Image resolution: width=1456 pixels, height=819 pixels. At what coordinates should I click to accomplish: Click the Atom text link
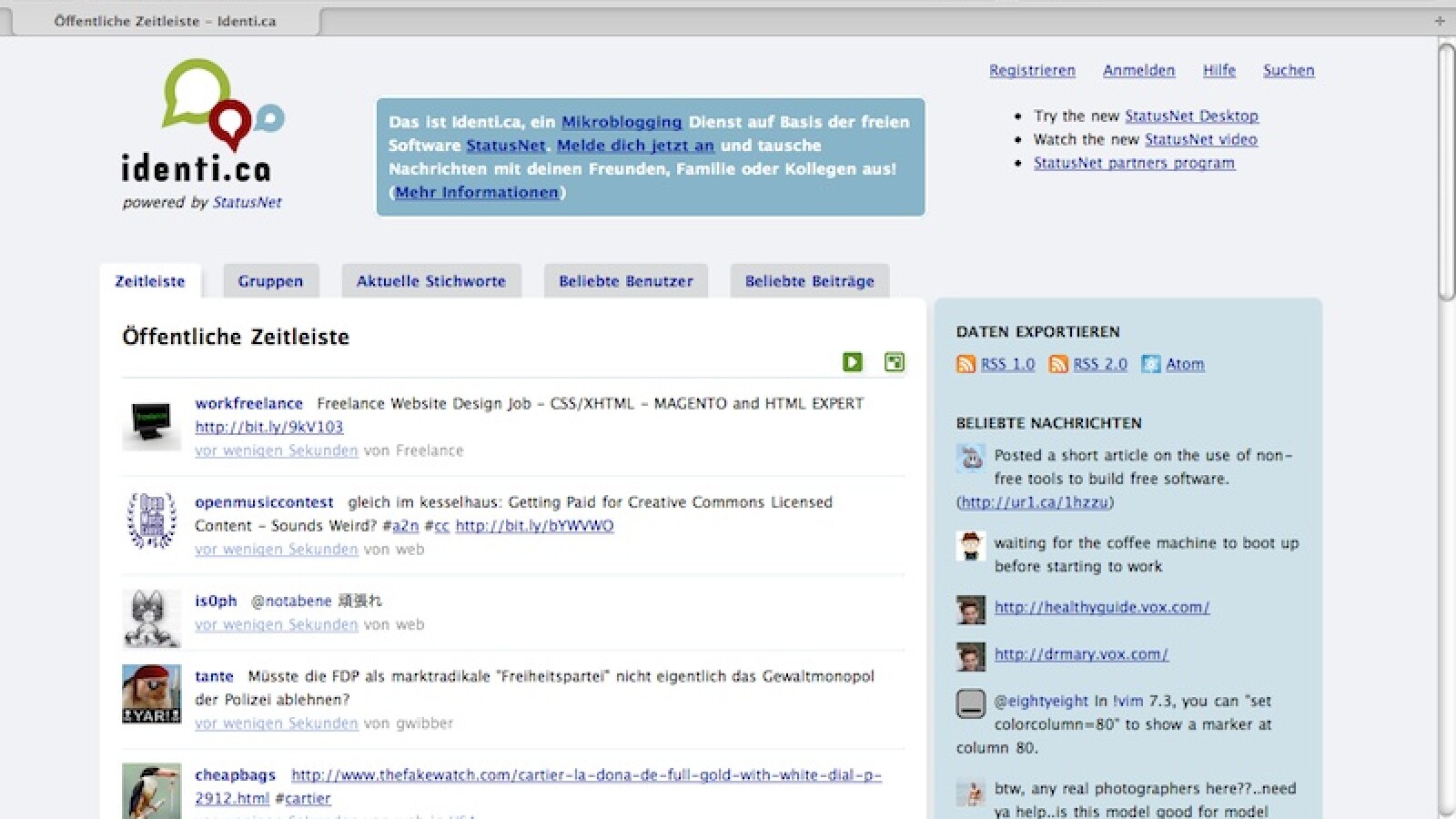1185,364
